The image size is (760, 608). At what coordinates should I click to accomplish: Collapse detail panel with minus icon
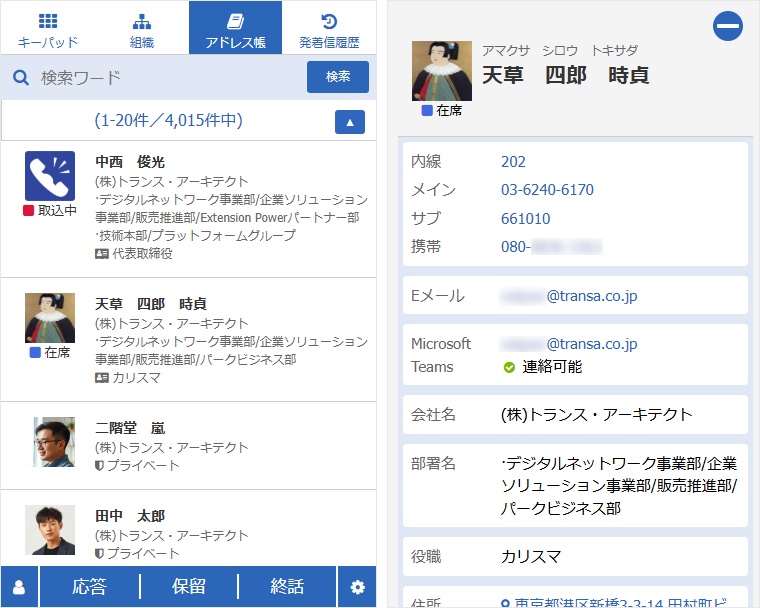[727, 26]
